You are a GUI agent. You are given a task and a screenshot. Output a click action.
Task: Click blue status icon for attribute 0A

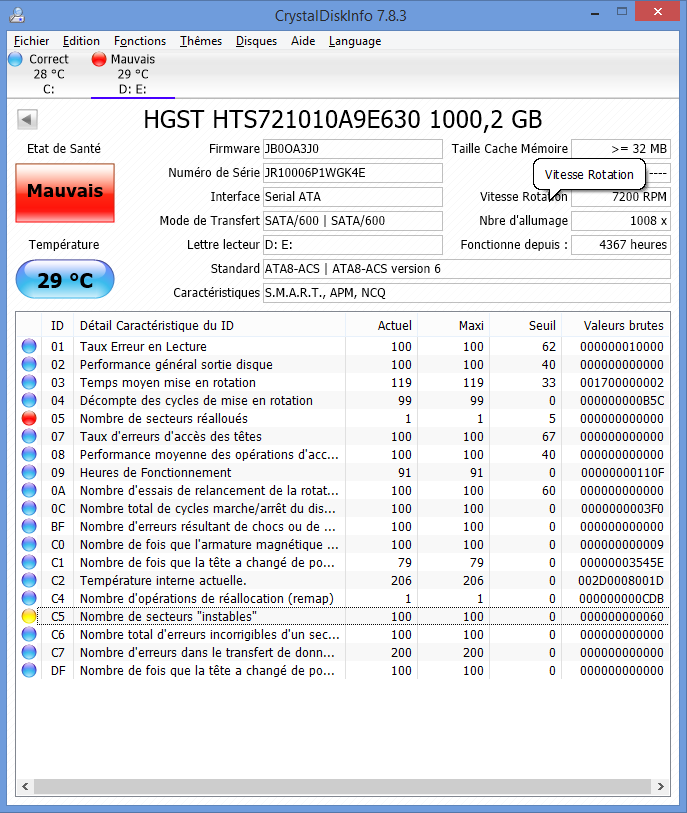point(29,490)
